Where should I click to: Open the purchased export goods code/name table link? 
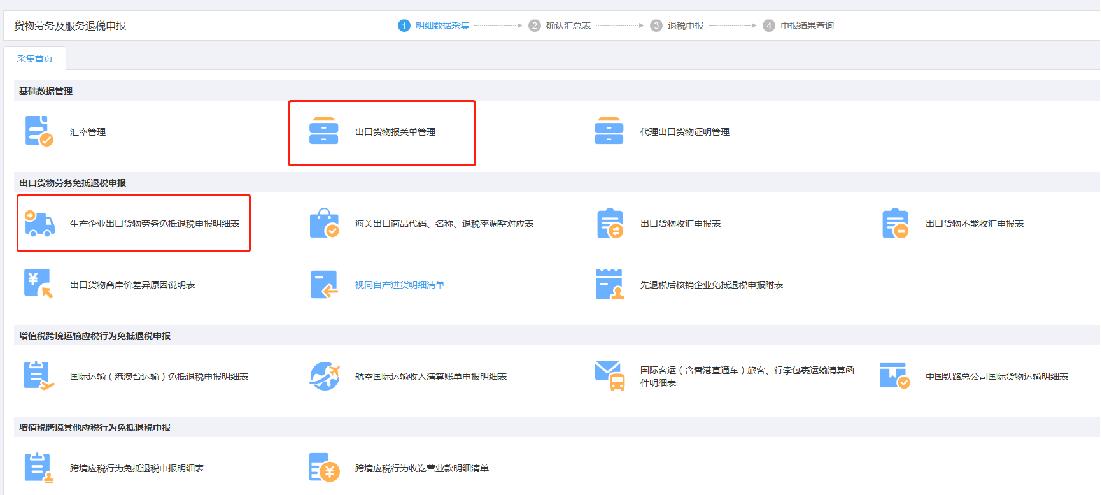[444, 224]
